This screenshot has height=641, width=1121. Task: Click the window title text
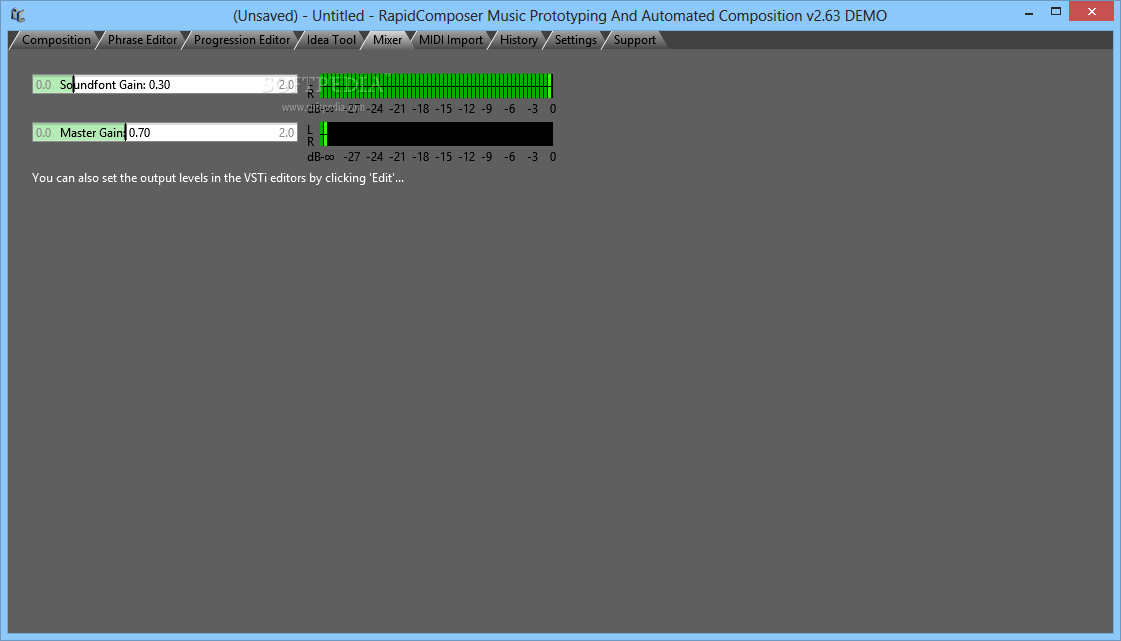[560, 16]
